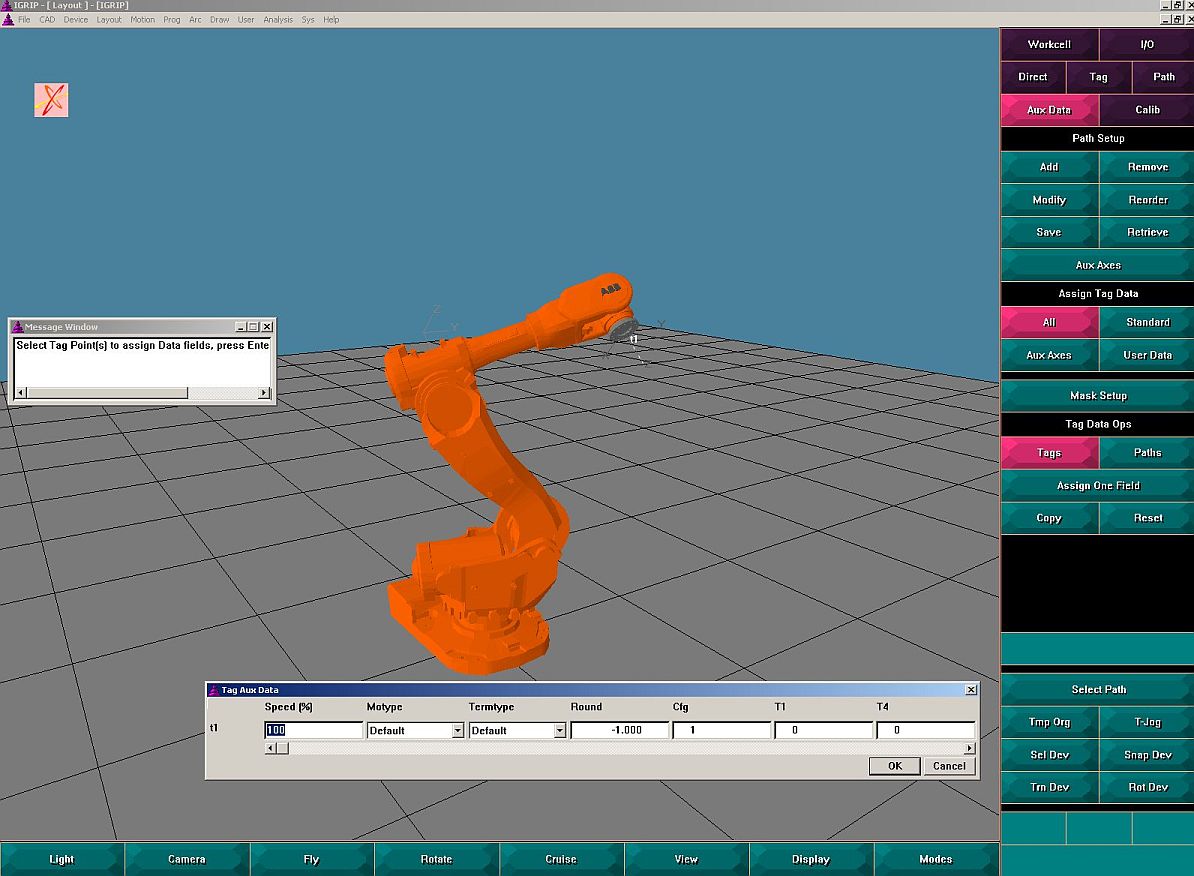The height and width of the screenshot is (876, 1194).
Task: Click the Tag Aux Data horizontal scrollbar right arrow
Action: 969,748
